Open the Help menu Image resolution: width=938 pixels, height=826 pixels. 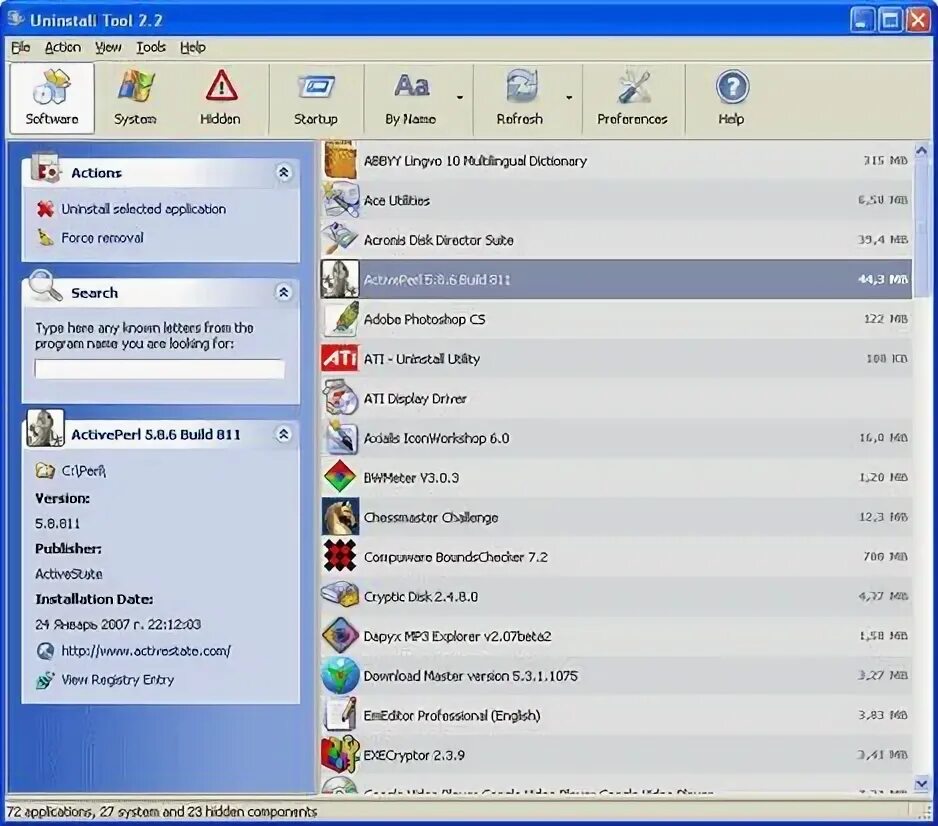193,47
